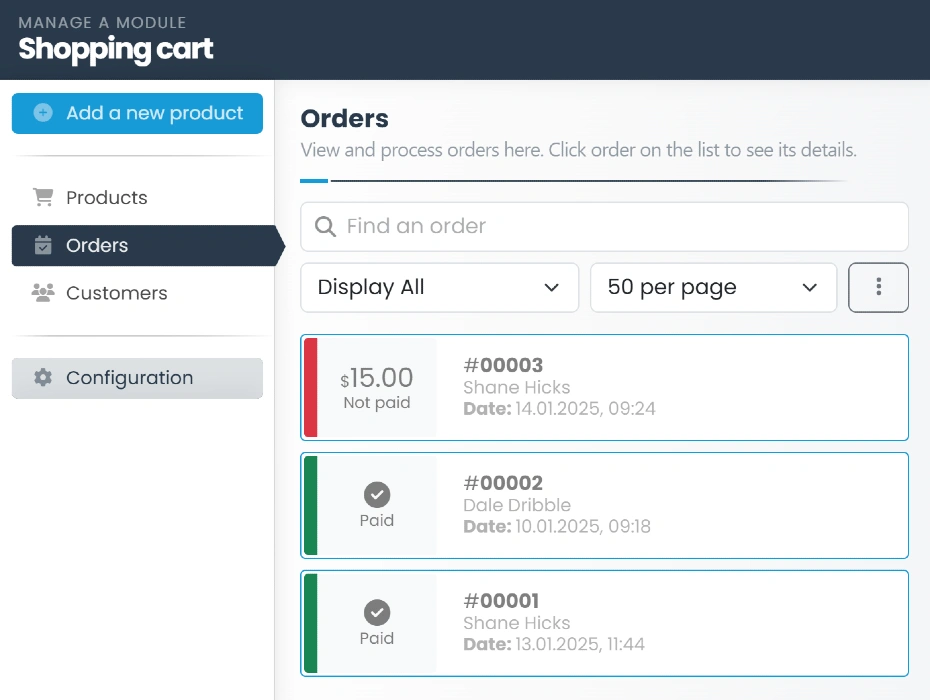Click the Paid checkmark icon on order #00001
930x700 pixels.
(x=377, y=612)
